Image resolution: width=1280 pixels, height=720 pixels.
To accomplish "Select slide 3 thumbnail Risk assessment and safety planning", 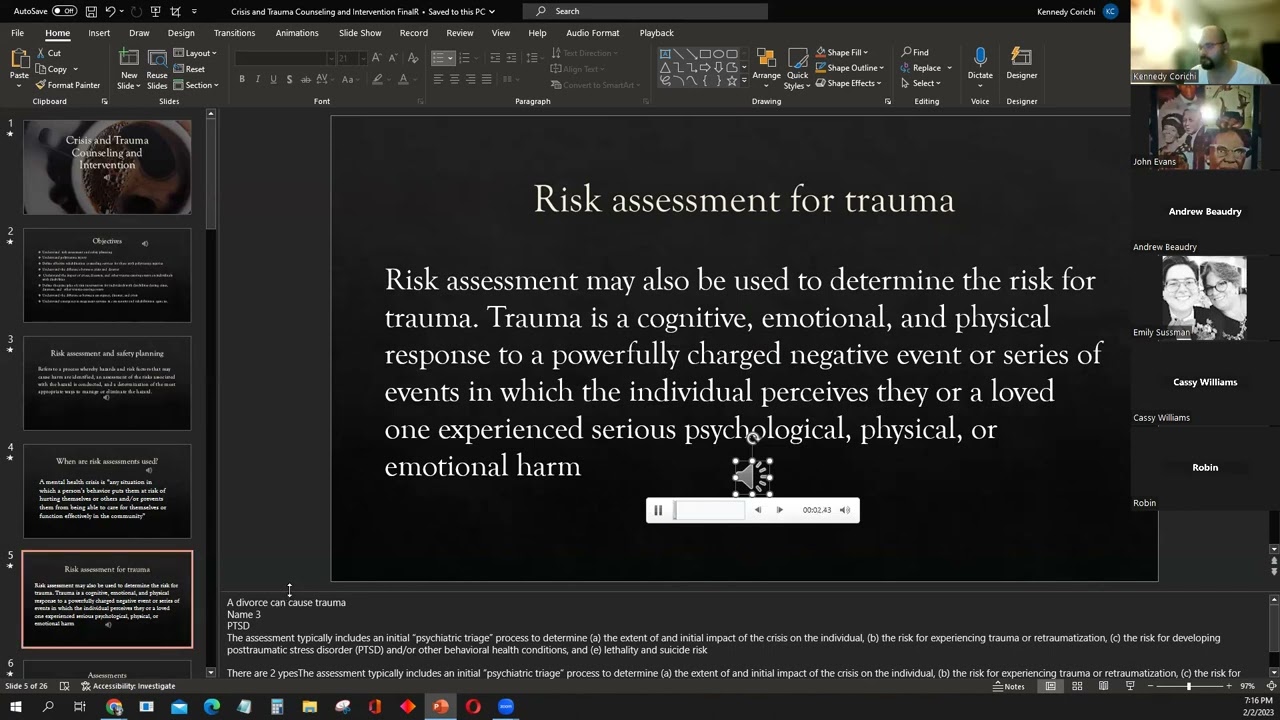I will pos(107,383).
